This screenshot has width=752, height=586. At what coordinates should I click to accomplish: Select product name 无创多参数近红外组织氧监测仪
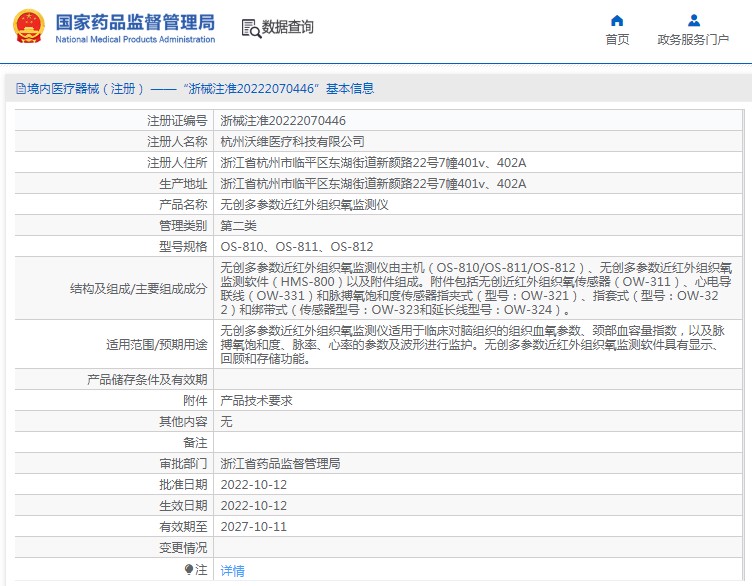305,205
